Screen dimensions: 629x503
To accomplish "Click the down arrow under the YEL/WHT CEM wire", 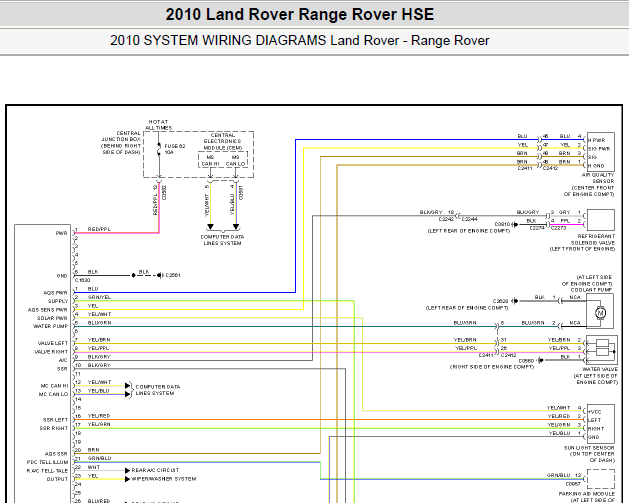I will [210, 227].
